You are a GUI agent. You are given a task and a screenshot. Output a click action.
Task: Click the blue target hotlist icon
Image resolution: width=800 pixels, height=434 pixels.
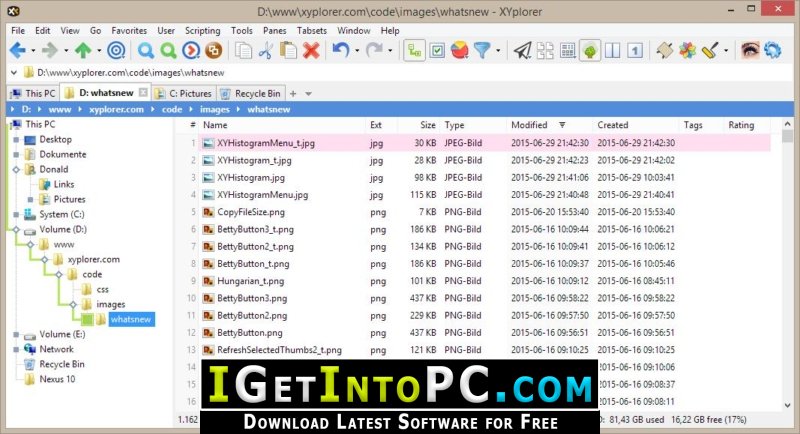click(116, 50)
